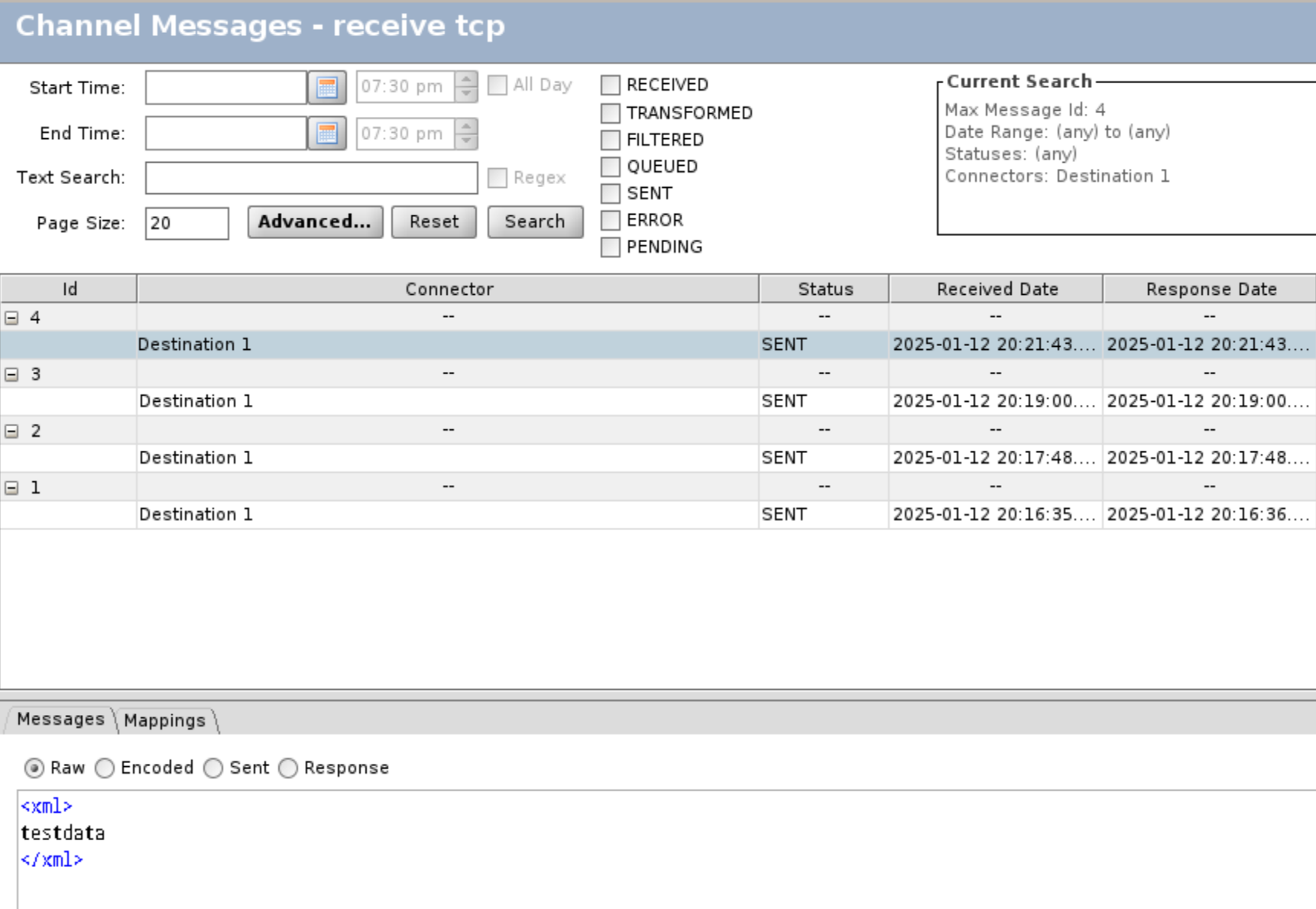Collapse message 2 tree row
Image resolution: width=1316 pixels, height=909 pixels.
11,431
